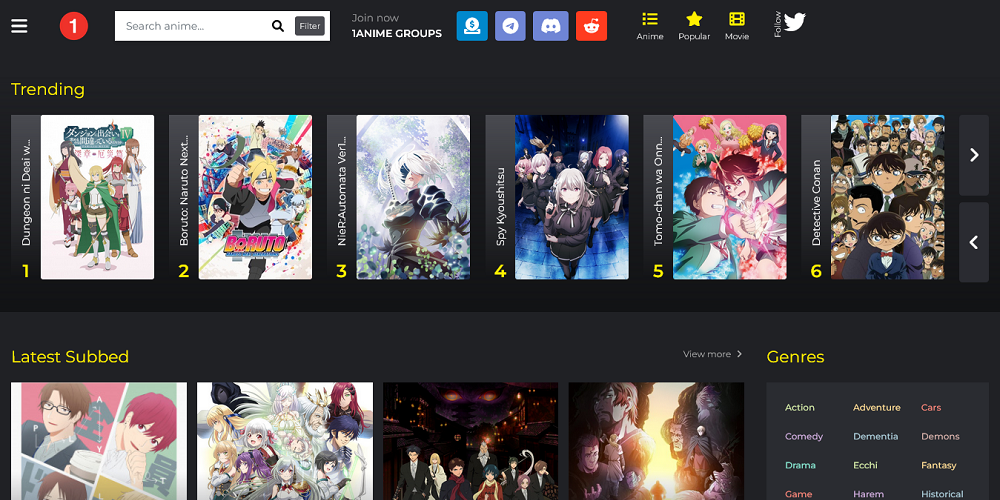The image size is (1000, 500).
Task: Click the Latest Subbed heading
Action: 70,357
